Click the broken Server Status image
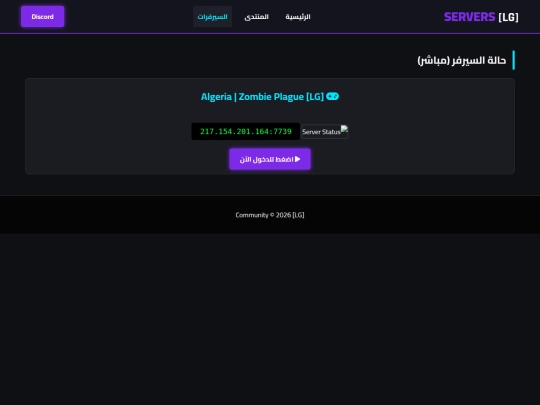This screenshot has height=405, width=540. 325,132
